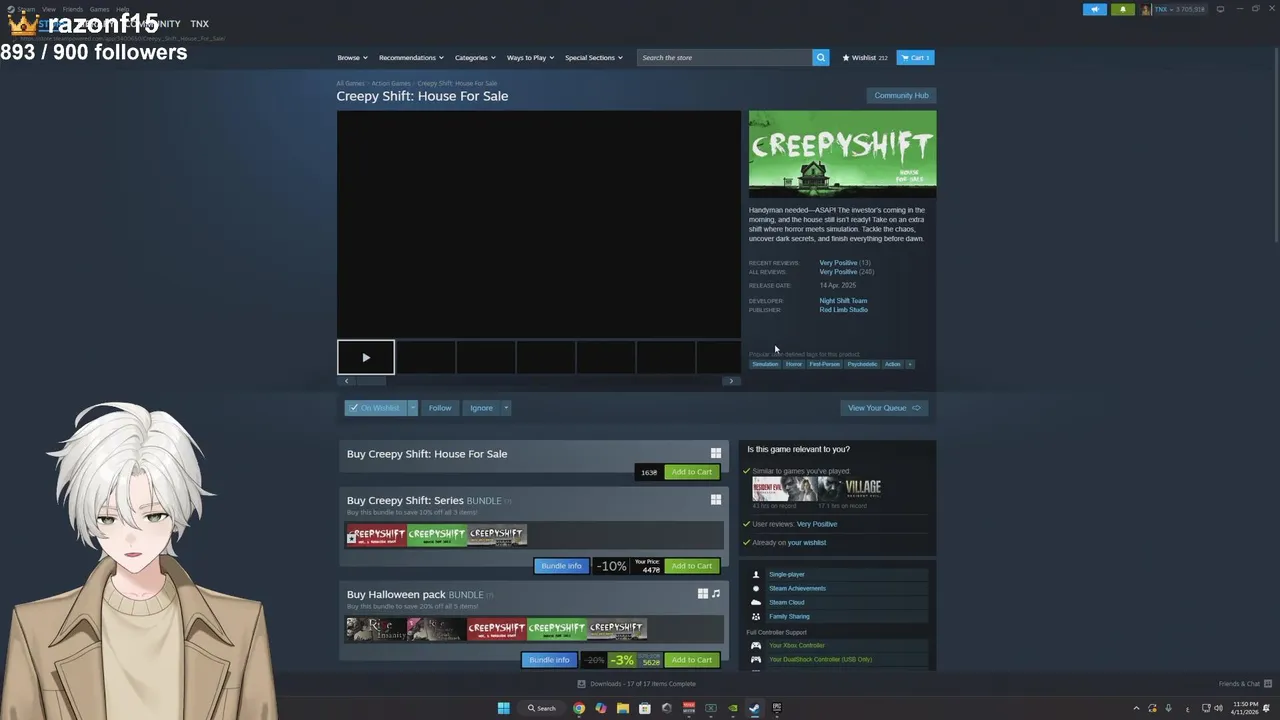Open File Explorer from the taskbar
1280x720 pixels.
(623, 708)
